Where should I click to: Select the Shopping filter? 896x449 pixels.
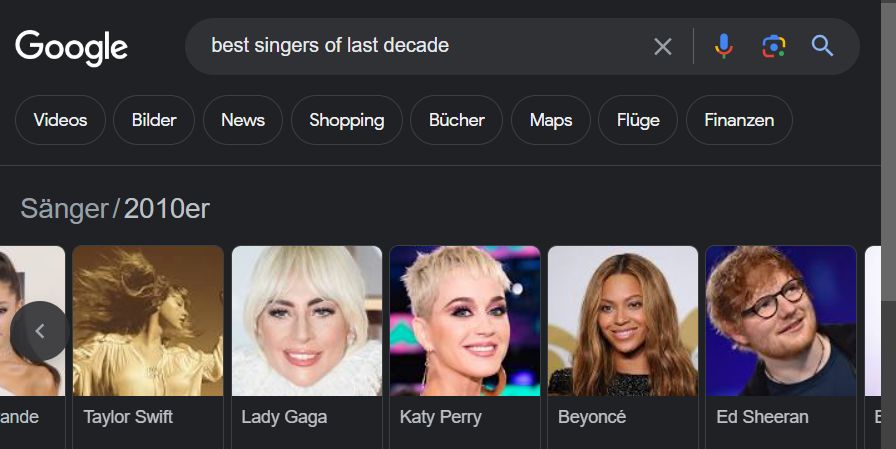pos(346,120)
